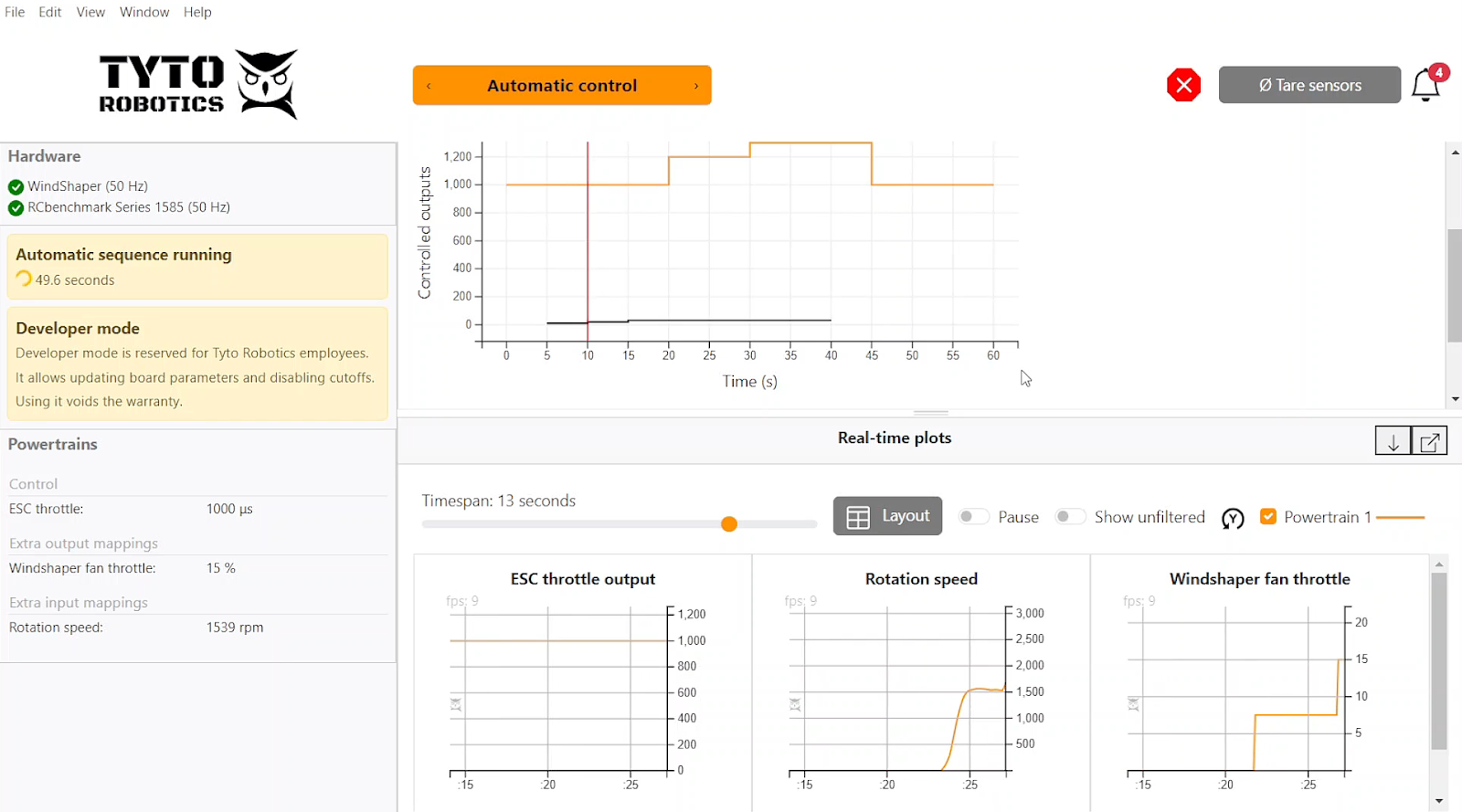Screen dimensions: 1462x812
Task: Uncheck the Powertrain 1 checkbox
Action: 1268,517
